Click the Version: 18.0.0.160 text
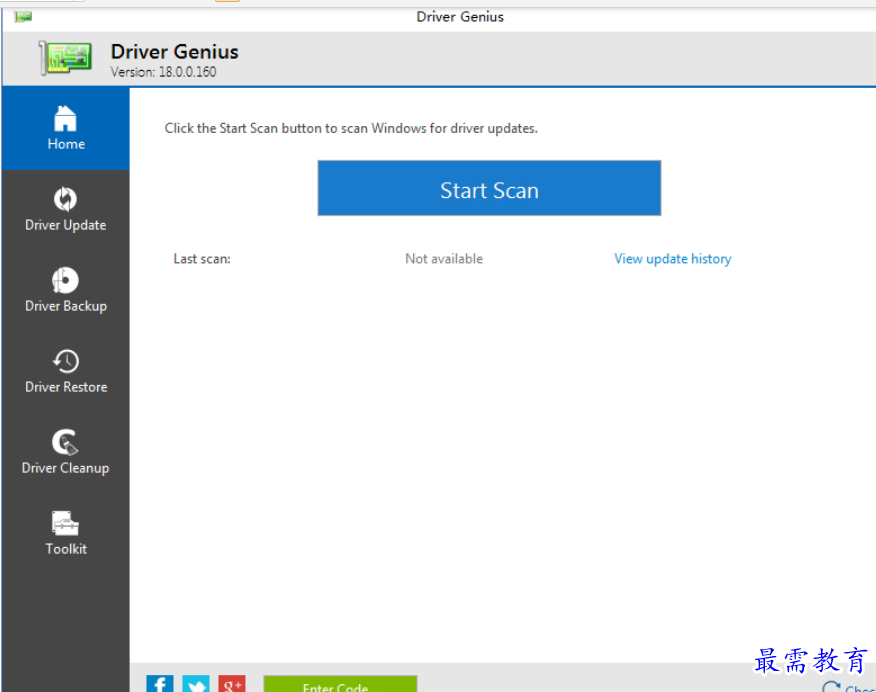876x692 pixels. (163, 72)
